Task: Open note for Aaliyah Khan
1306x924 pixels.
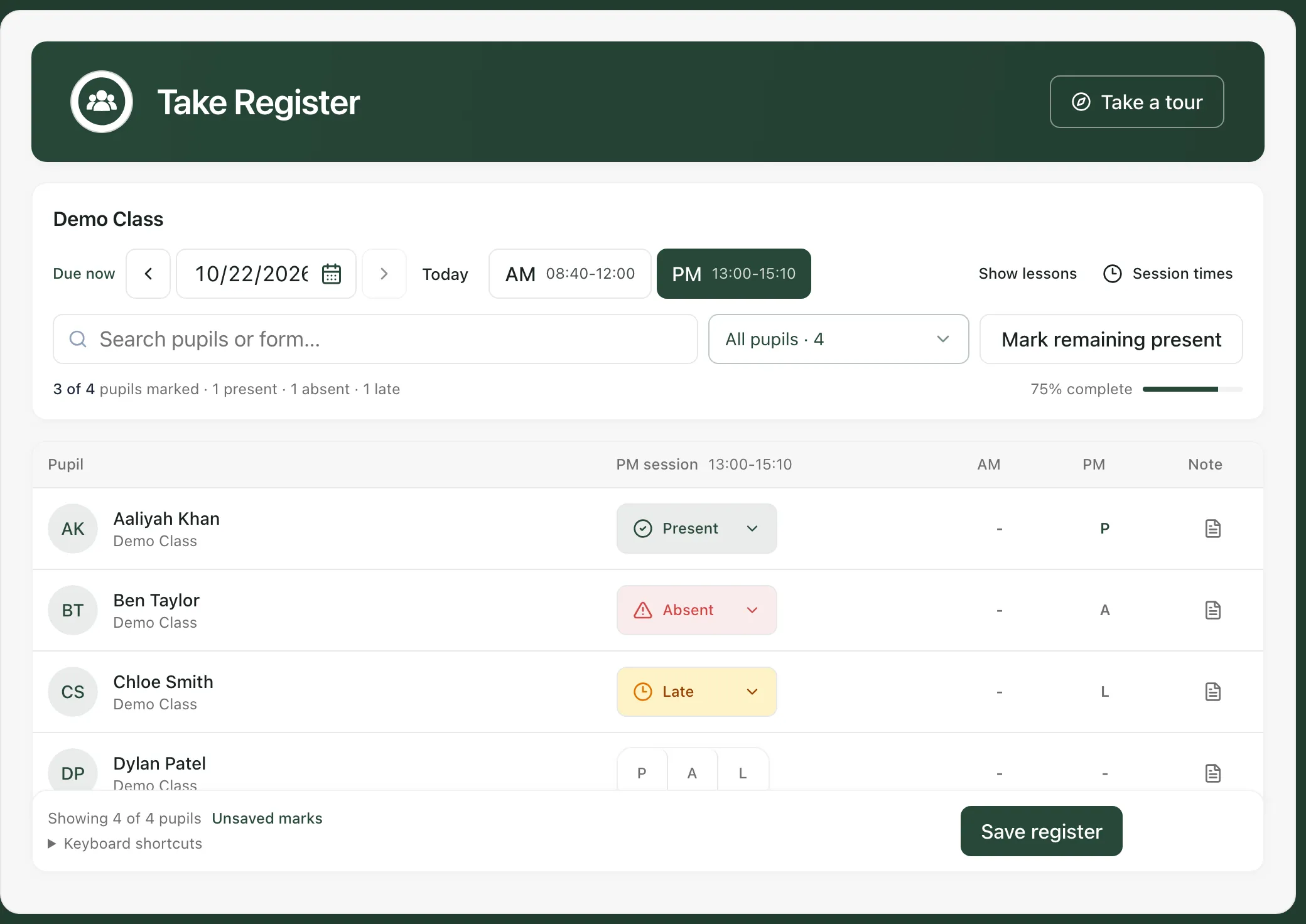Action: [x=1212, y=529]
